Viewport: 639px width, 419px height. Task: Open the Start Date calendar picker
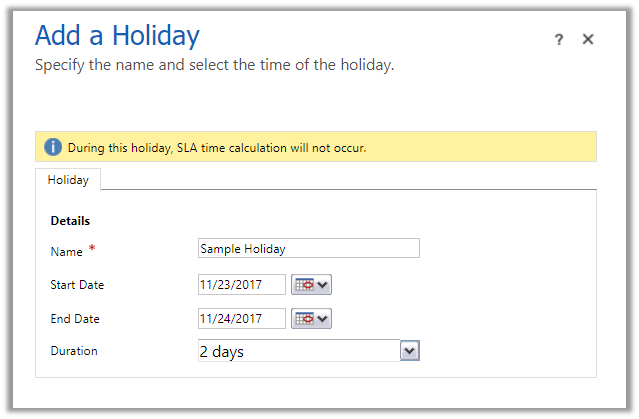click(311, 285)
